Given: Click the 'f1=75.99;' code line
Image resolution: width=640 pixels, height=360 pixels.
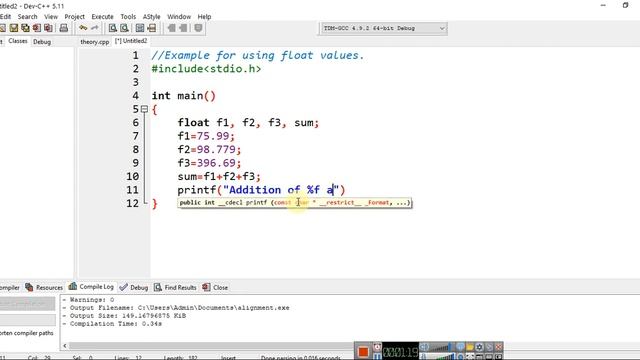Looking at the screenshot, I should pyautogui.click(x=206, y=136).
